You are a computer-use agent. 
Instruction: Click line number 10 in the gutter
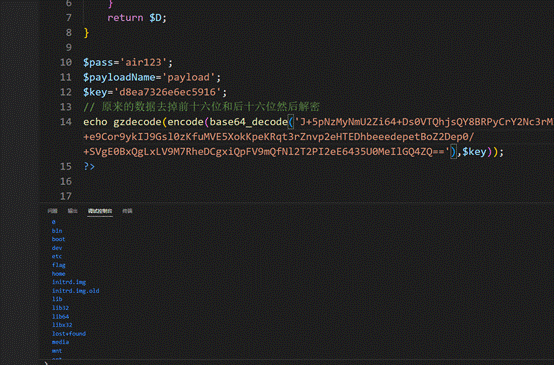[x=66, y=62]
